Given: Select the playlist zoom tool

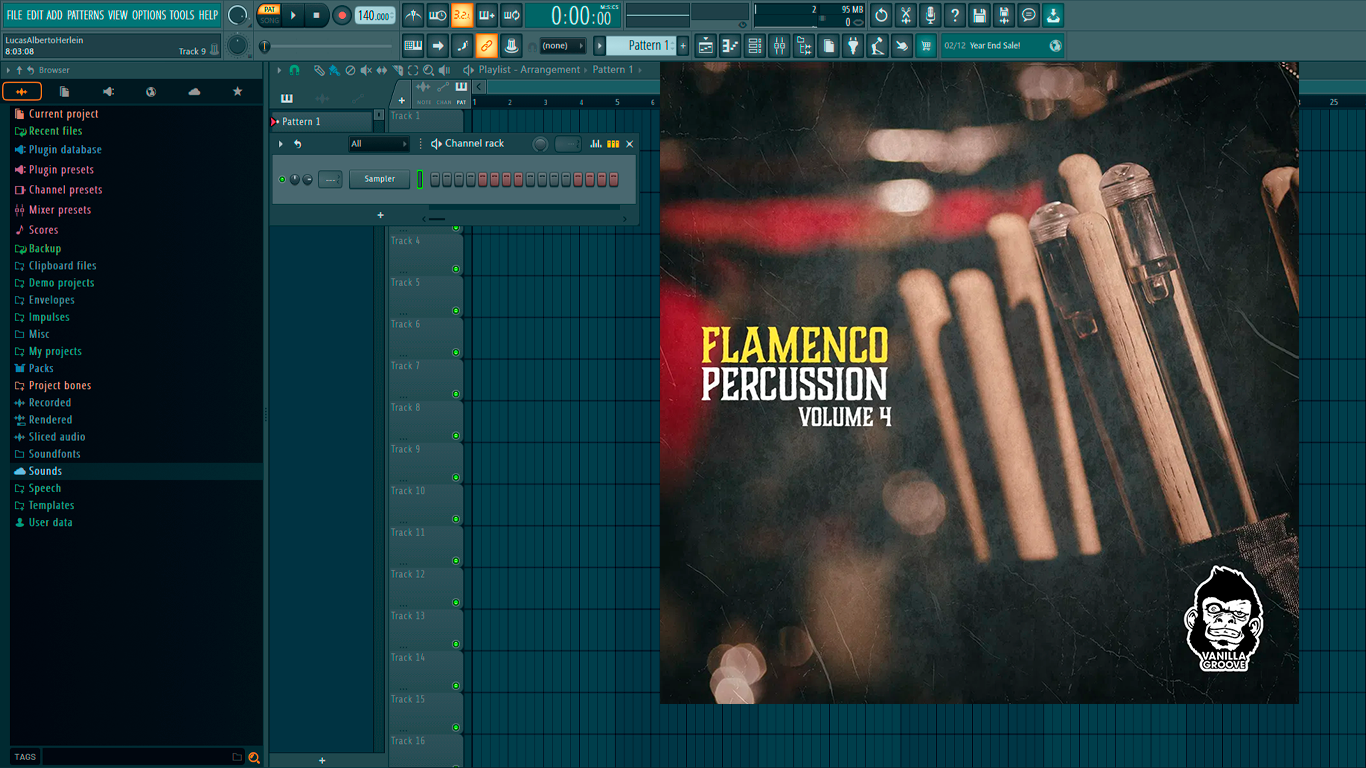Looking at the screenshot, I should coord(428,70).
